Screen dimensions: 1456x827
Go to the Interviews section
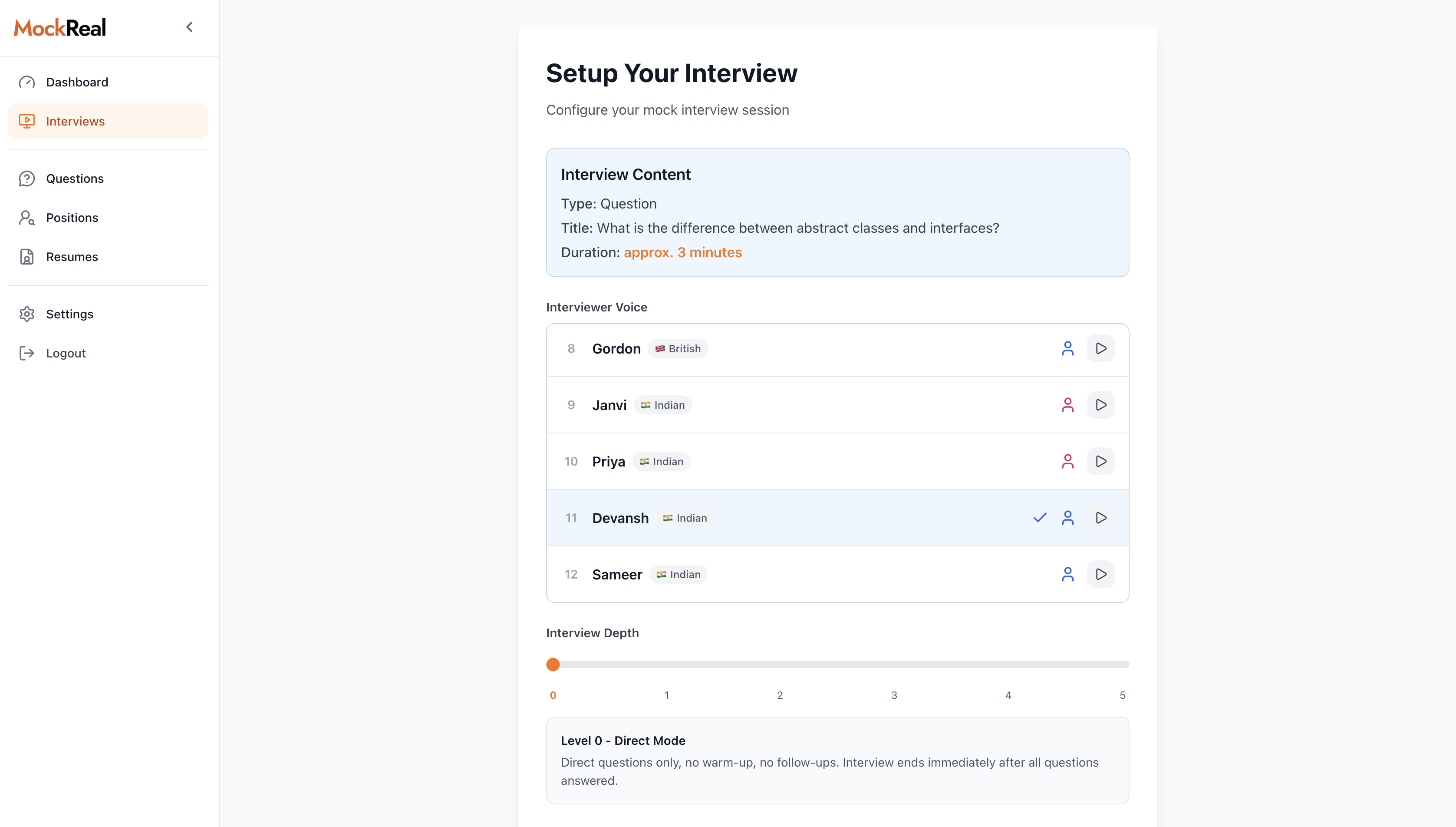(75, 121)
